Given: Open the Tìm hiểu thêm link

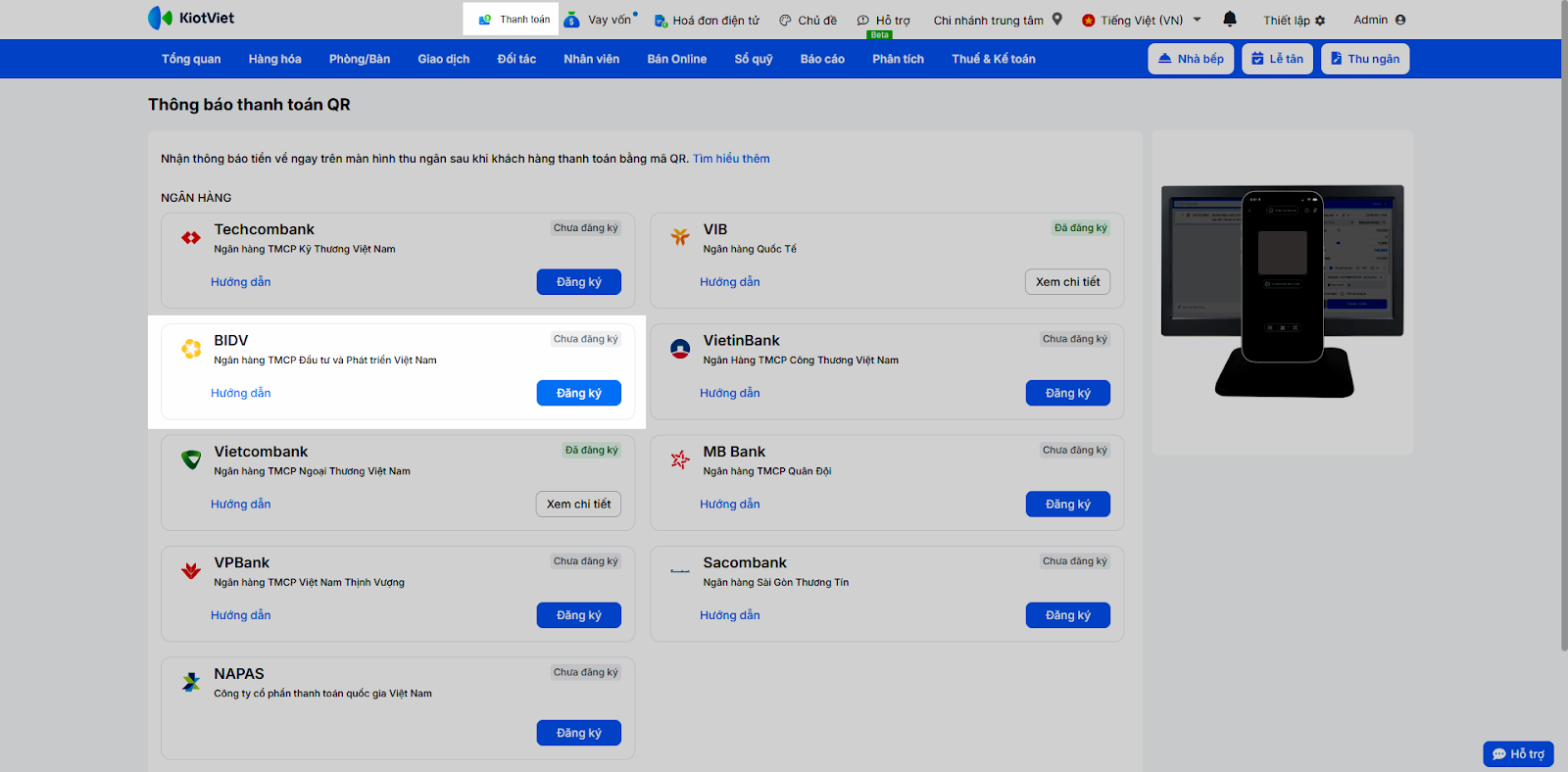Looking at the screenshot, I should (731, 159).
